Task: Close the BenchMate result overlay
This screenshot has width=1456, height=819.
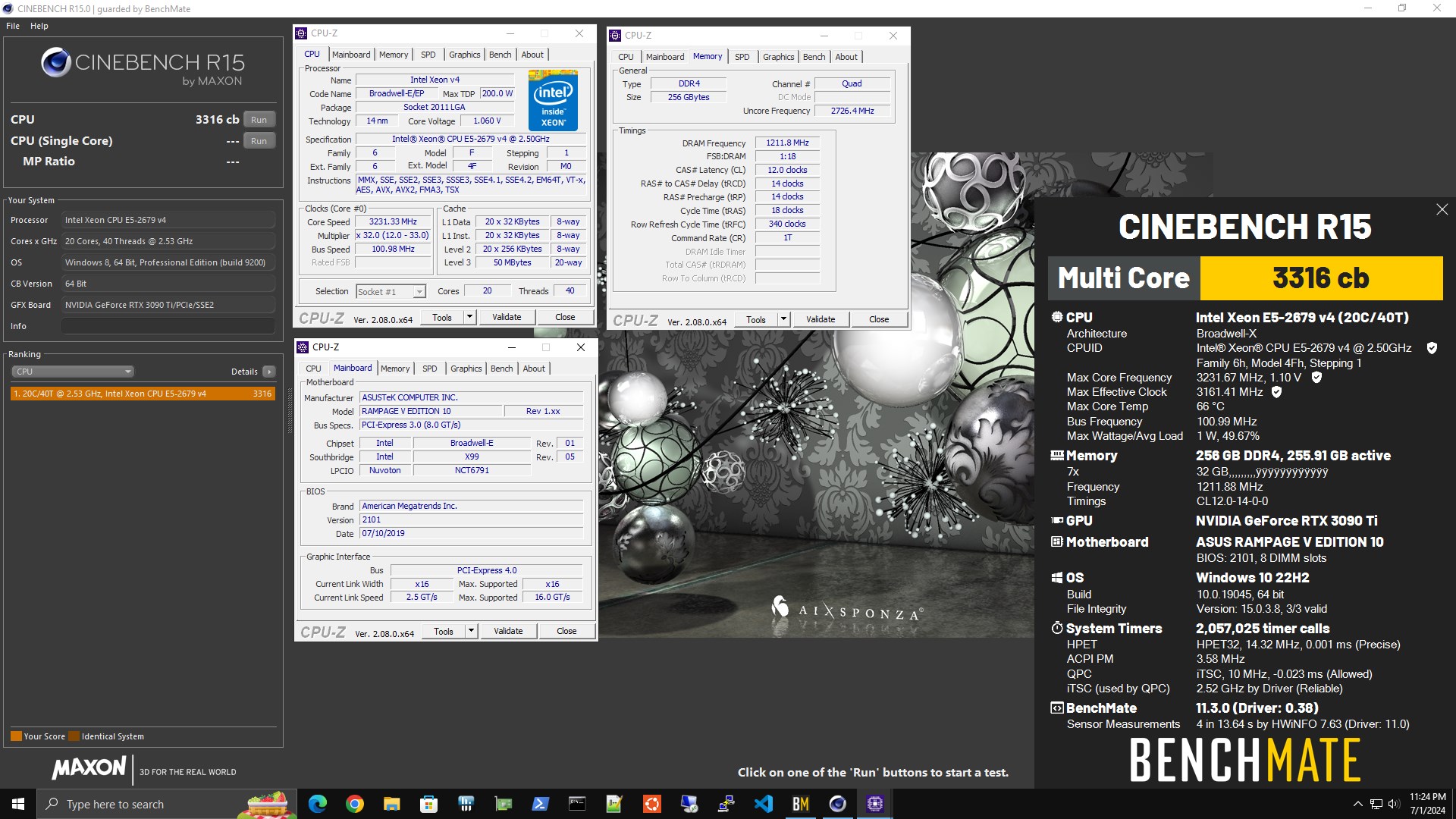Action: pos(1442,209)
